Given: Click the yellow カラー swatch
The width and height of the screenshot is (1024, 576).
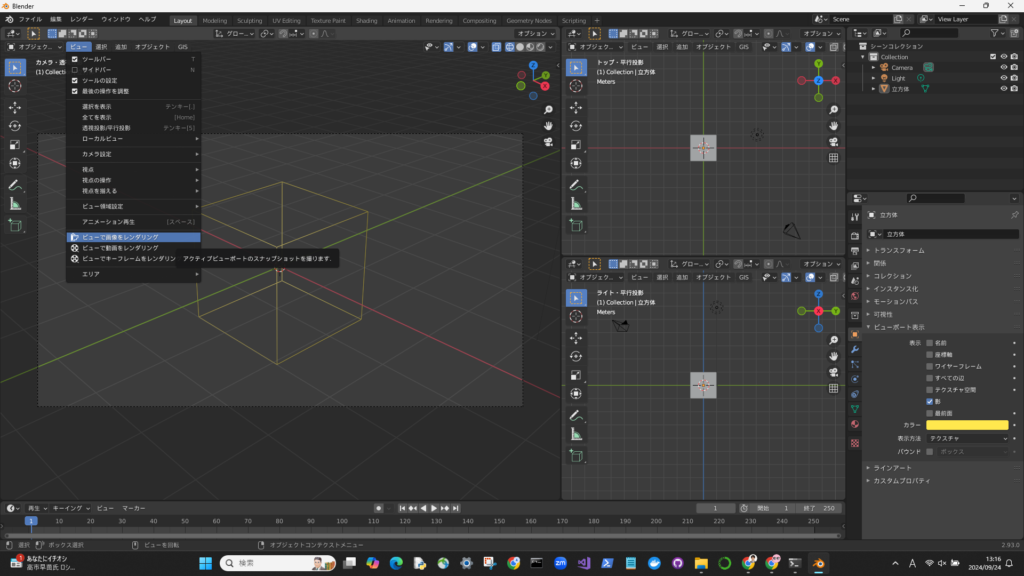Looking at the screenshot, I should [x=966, y=425].
